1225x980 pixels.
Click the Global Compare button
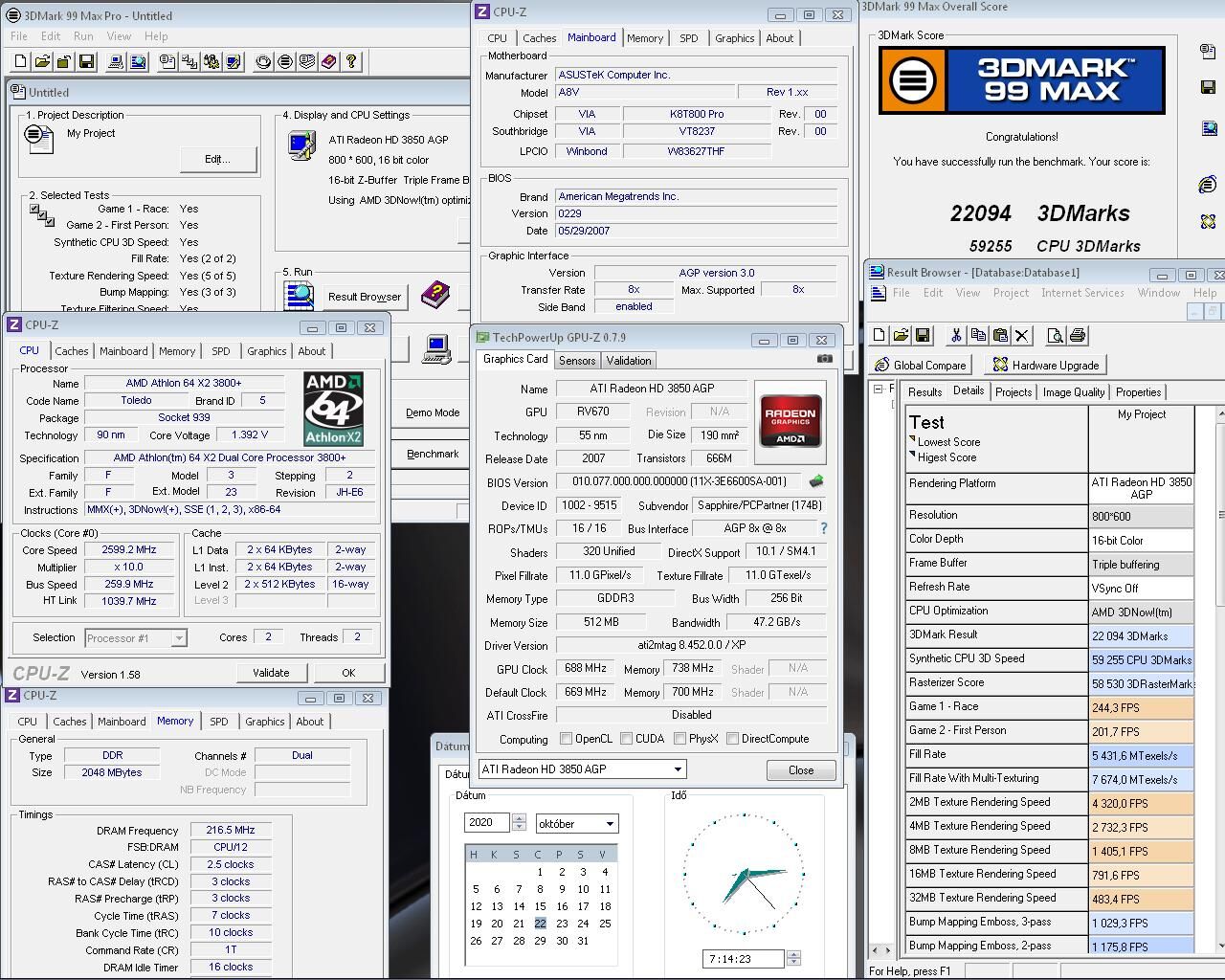(921, 365)
